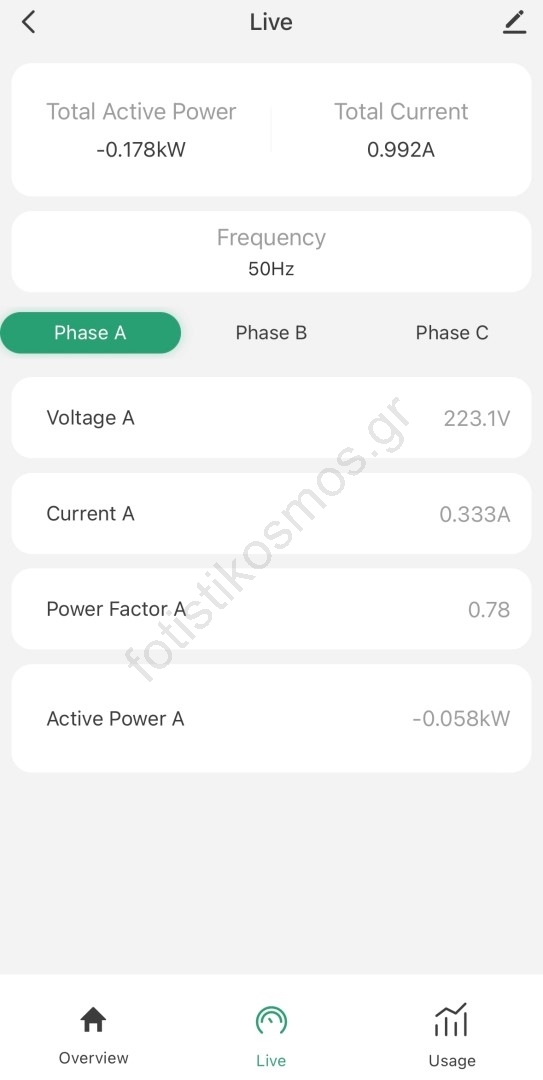Select the Live gauge icon
Viewport: 543px width, 1080px height.
[x=271, y=1020]
